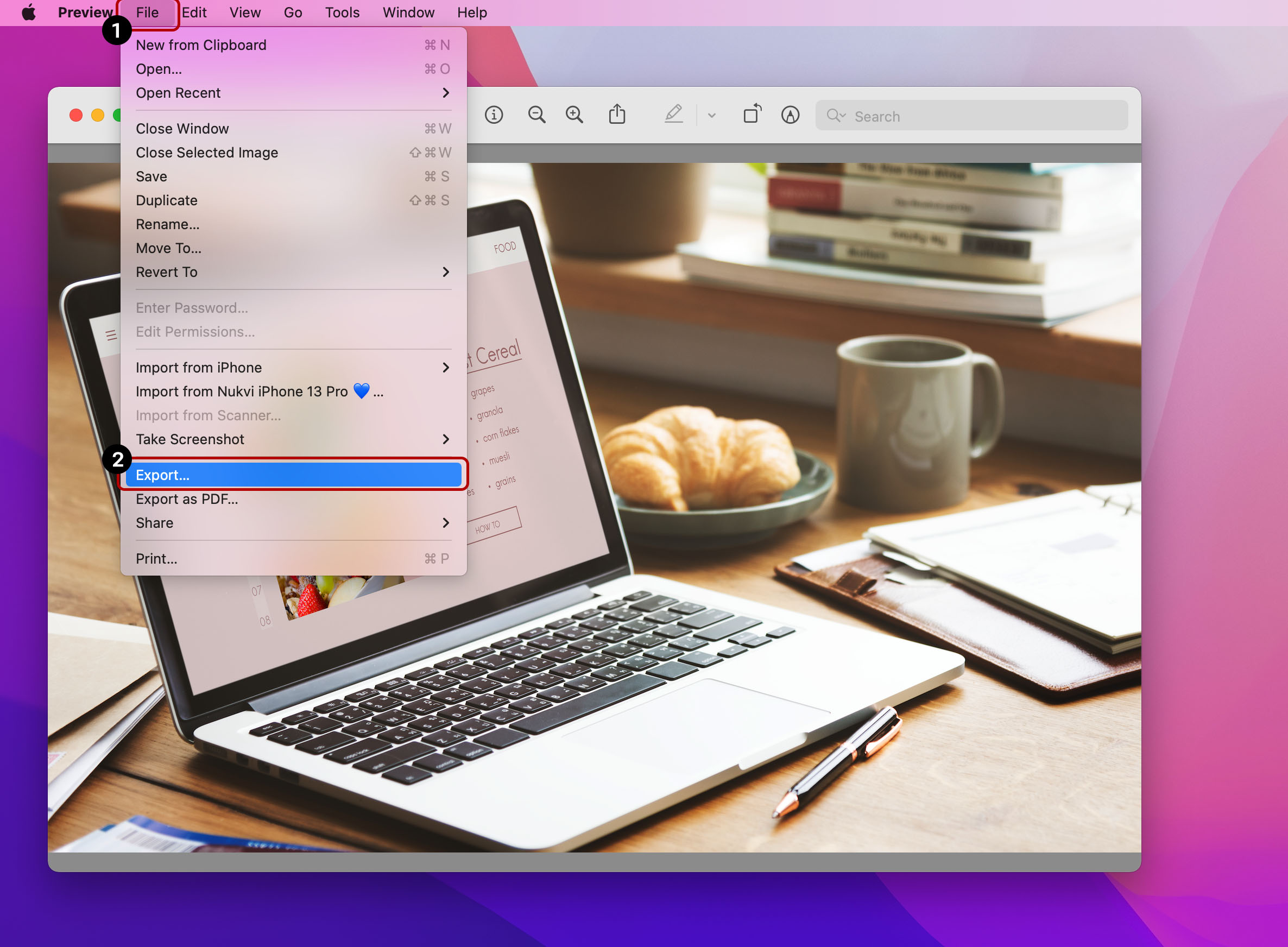Choose Export… from the File menu
Image resolution: width=1288 pixels, height=947 pixels.
292,475
